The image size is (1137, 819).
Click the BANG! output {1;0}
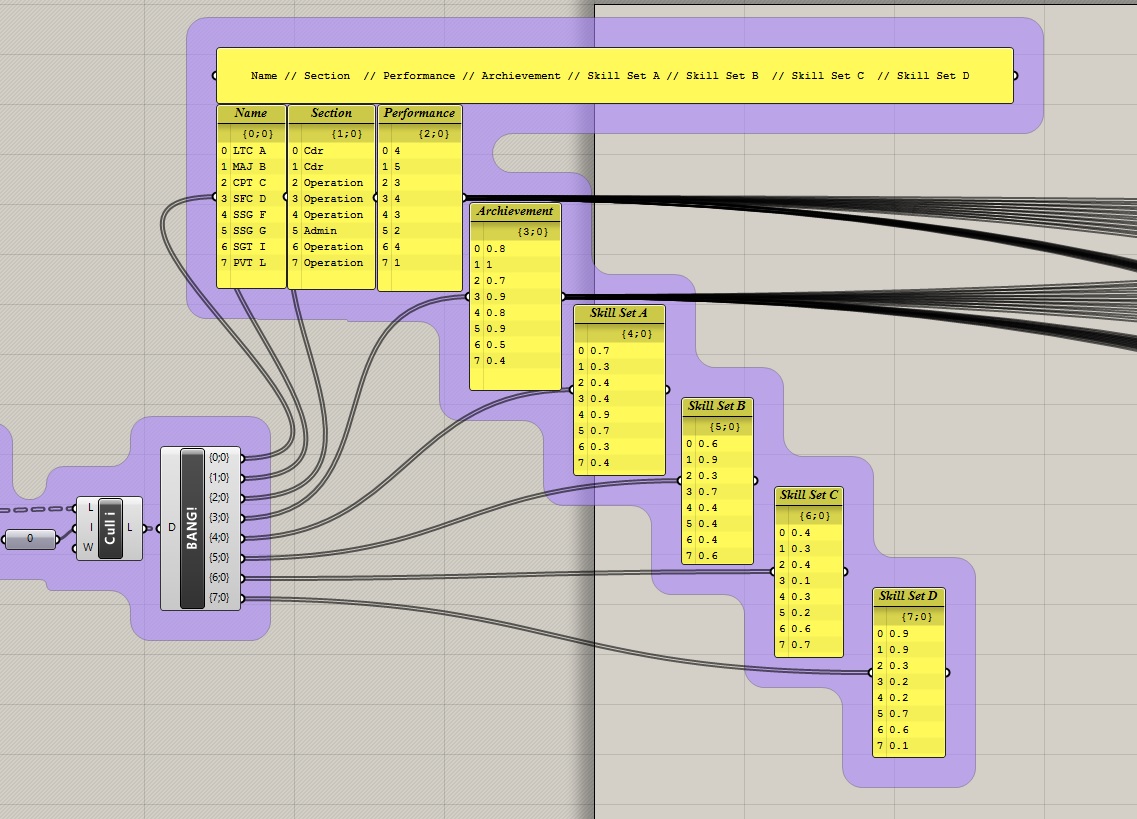[x=219, y=478]
